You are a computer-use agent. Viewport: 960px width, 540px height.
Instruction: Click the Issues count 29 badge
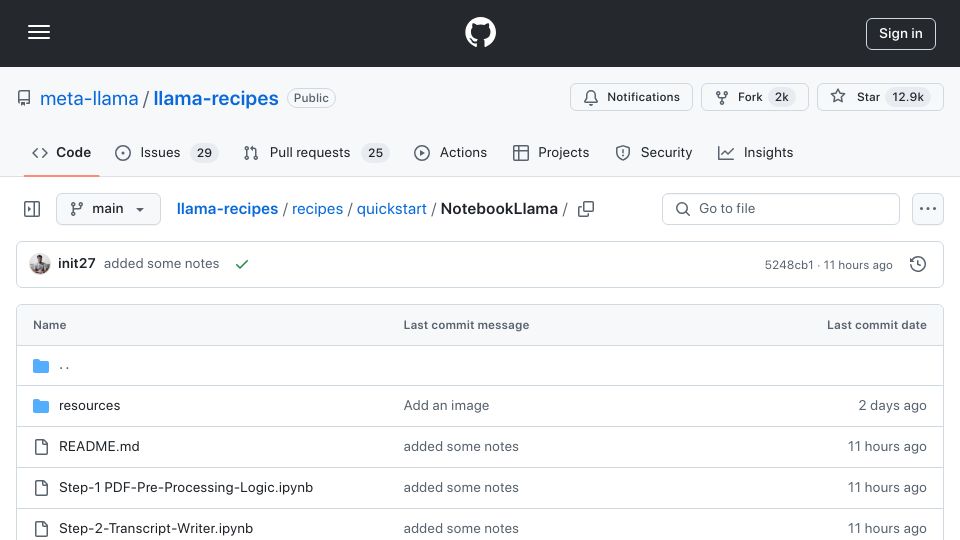pyautogui.click(x=204, y=153)
